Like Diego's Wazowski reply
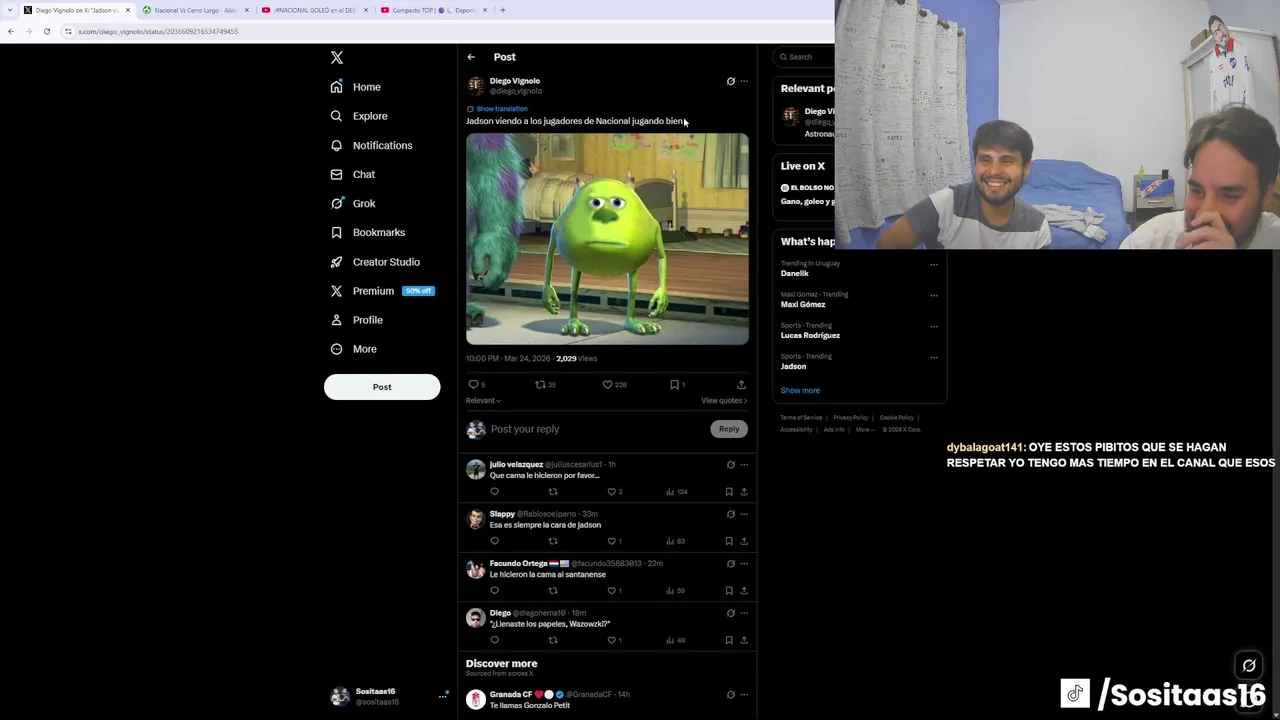Screen dimensions: 1280x720 (612, 640)
